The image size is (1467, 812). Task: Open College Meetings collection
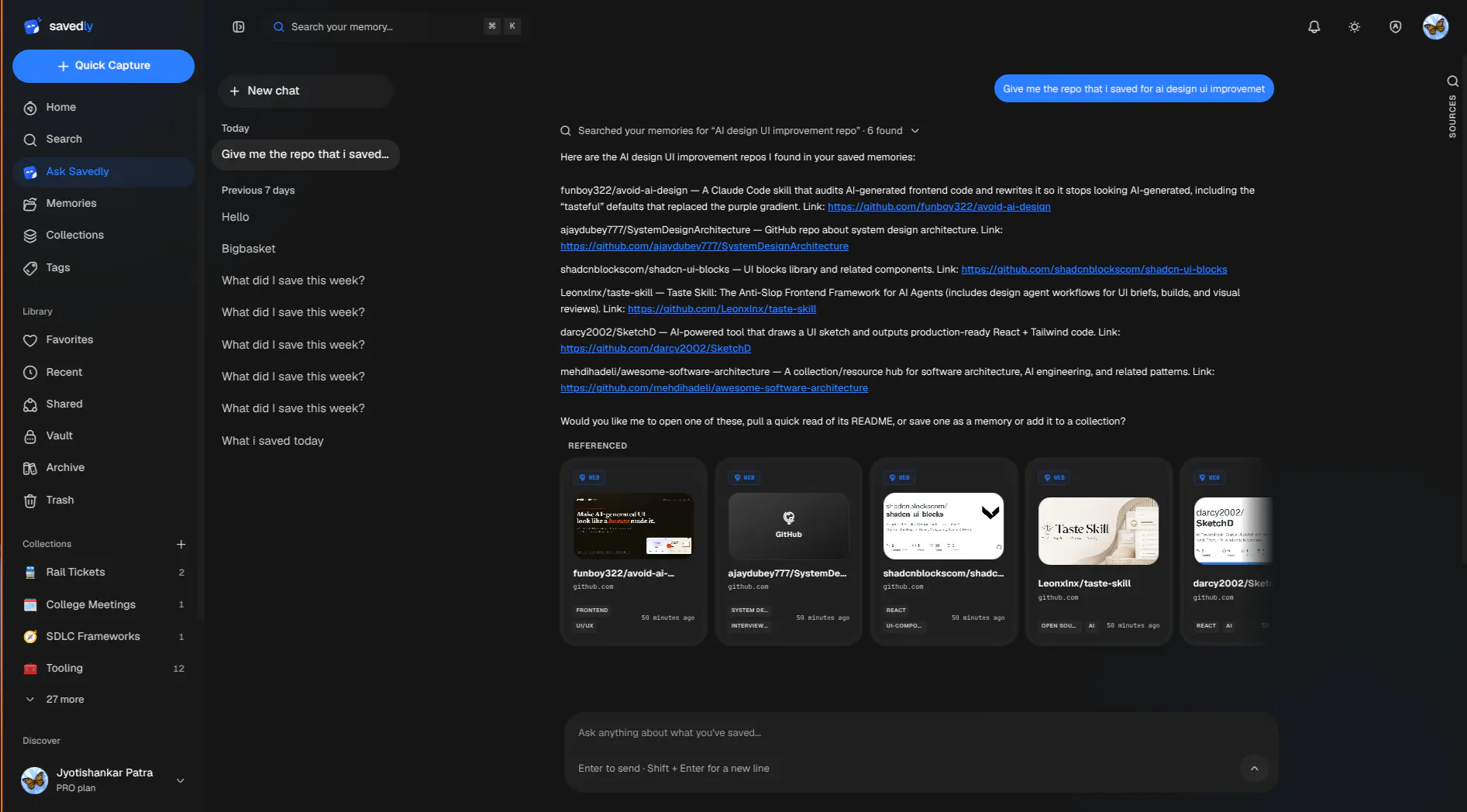click(103, 605)
